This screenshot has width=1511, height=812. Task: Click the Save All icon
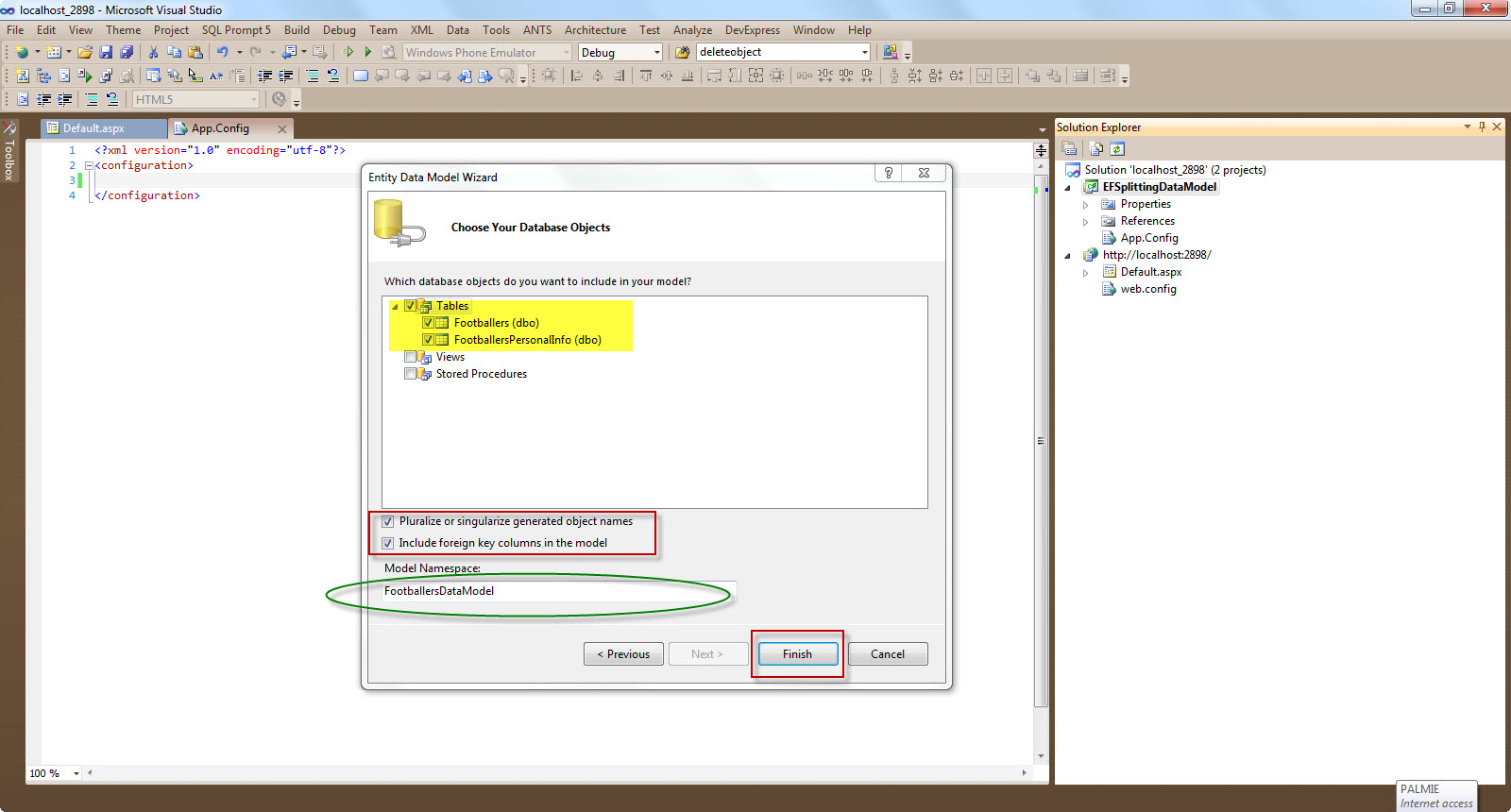coord(127,52)
